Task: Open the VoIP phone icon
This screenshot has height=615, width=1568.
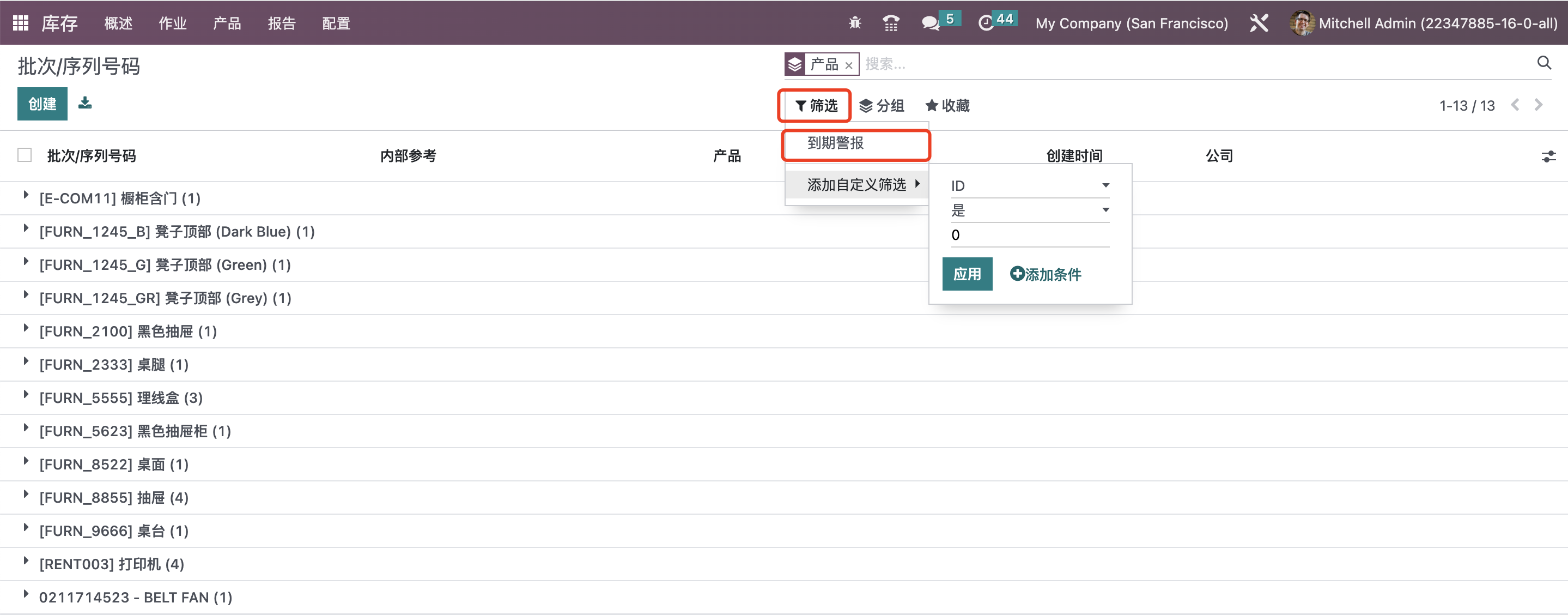Action: pos(891,23)
